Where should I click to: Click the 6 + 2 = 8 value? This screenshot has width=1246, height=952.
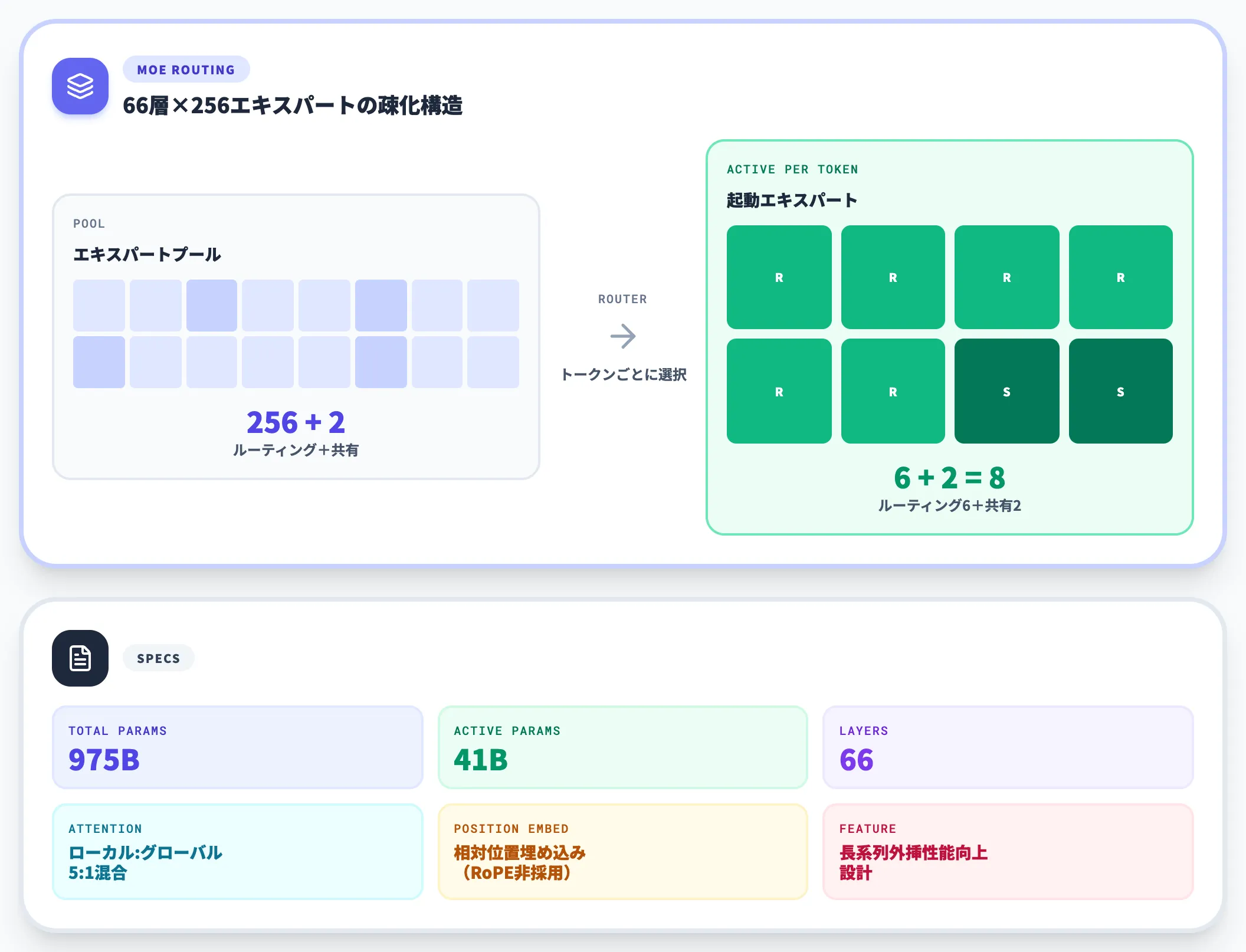tap(950, 478)
